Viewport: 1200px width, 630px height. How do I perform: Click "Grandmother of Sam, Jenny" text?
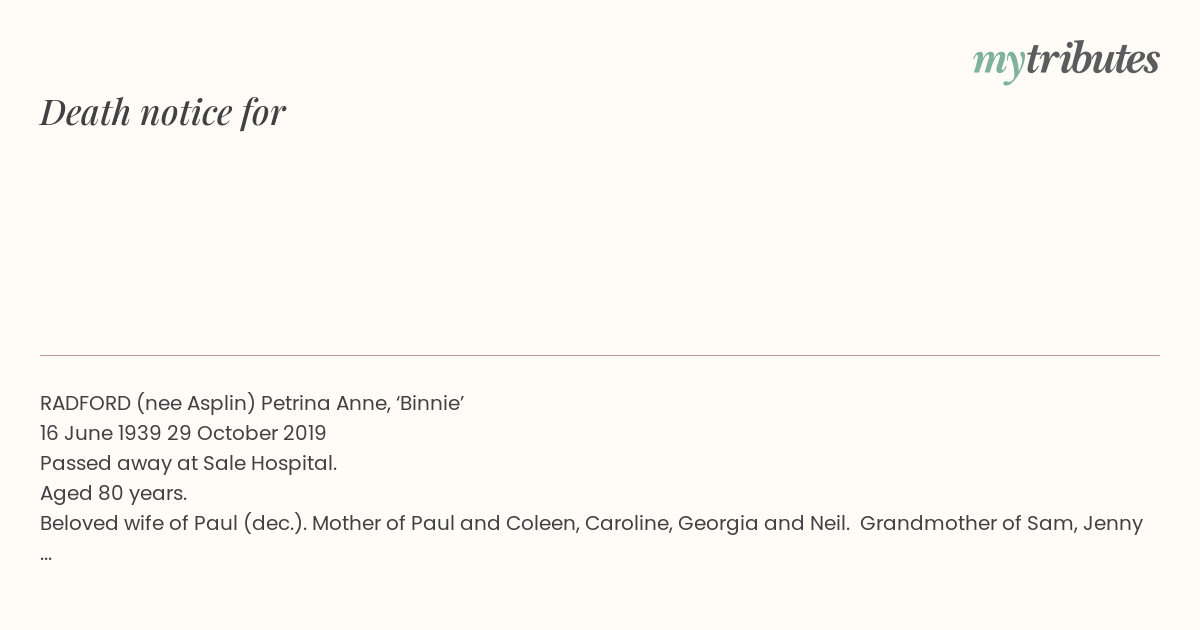click(1001, 524)
